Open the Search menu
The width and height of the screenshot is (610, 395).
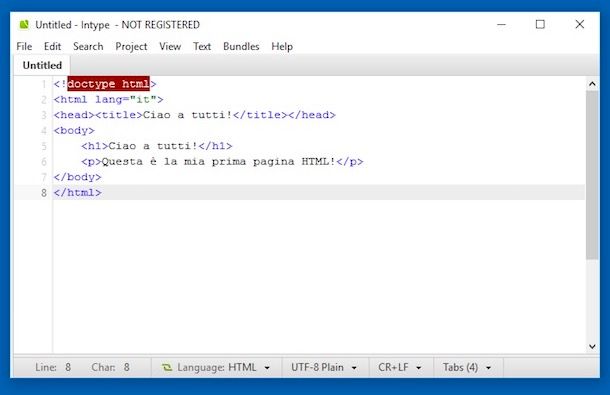pyautogui.click(x=88, y=46)
